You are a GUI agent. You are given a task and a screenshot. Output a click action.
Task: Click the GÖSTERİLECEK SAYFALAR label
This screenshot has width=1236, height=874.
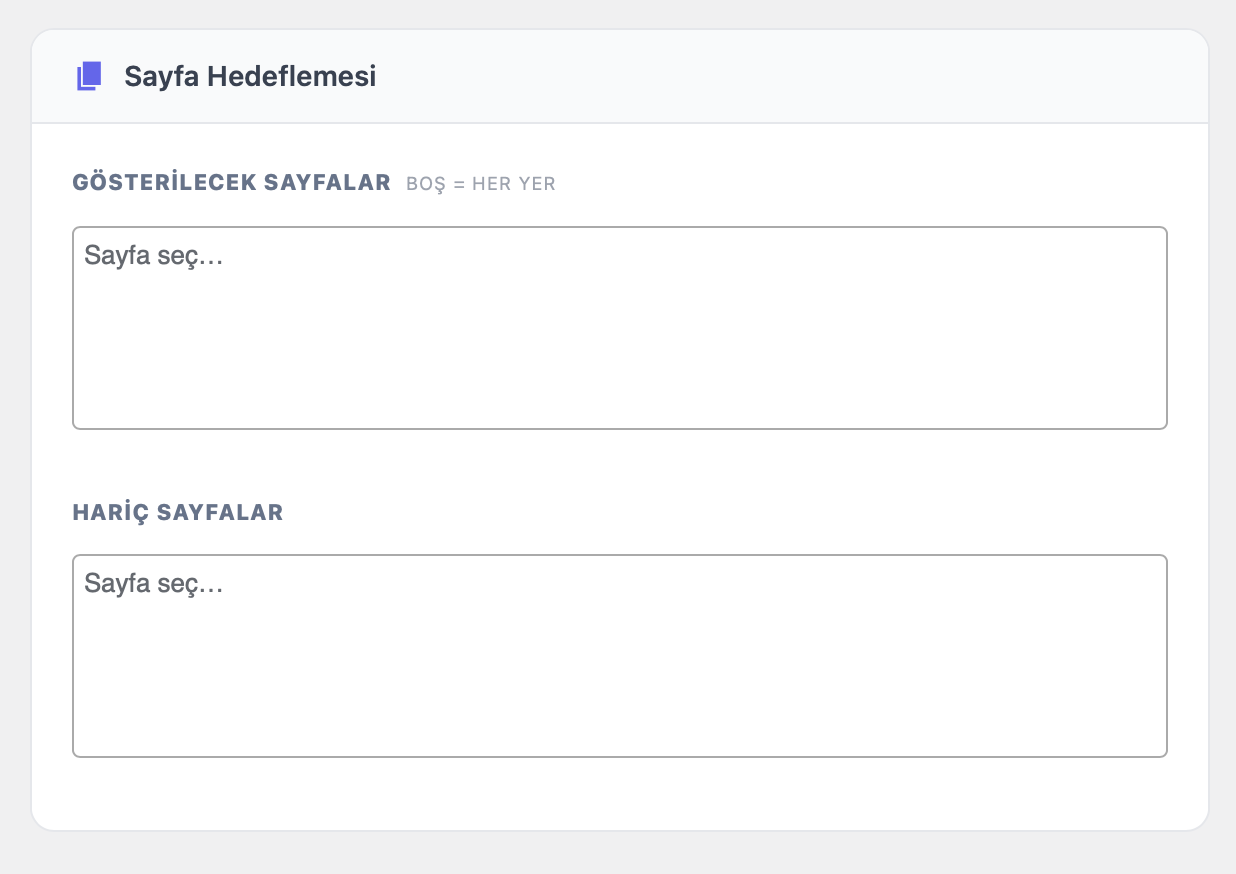coord(231,183)
